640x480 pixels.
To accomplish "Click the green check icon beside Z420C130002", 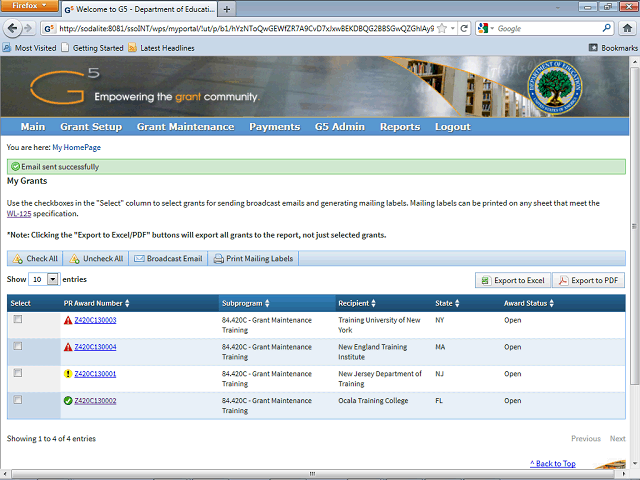I will 68,401.
